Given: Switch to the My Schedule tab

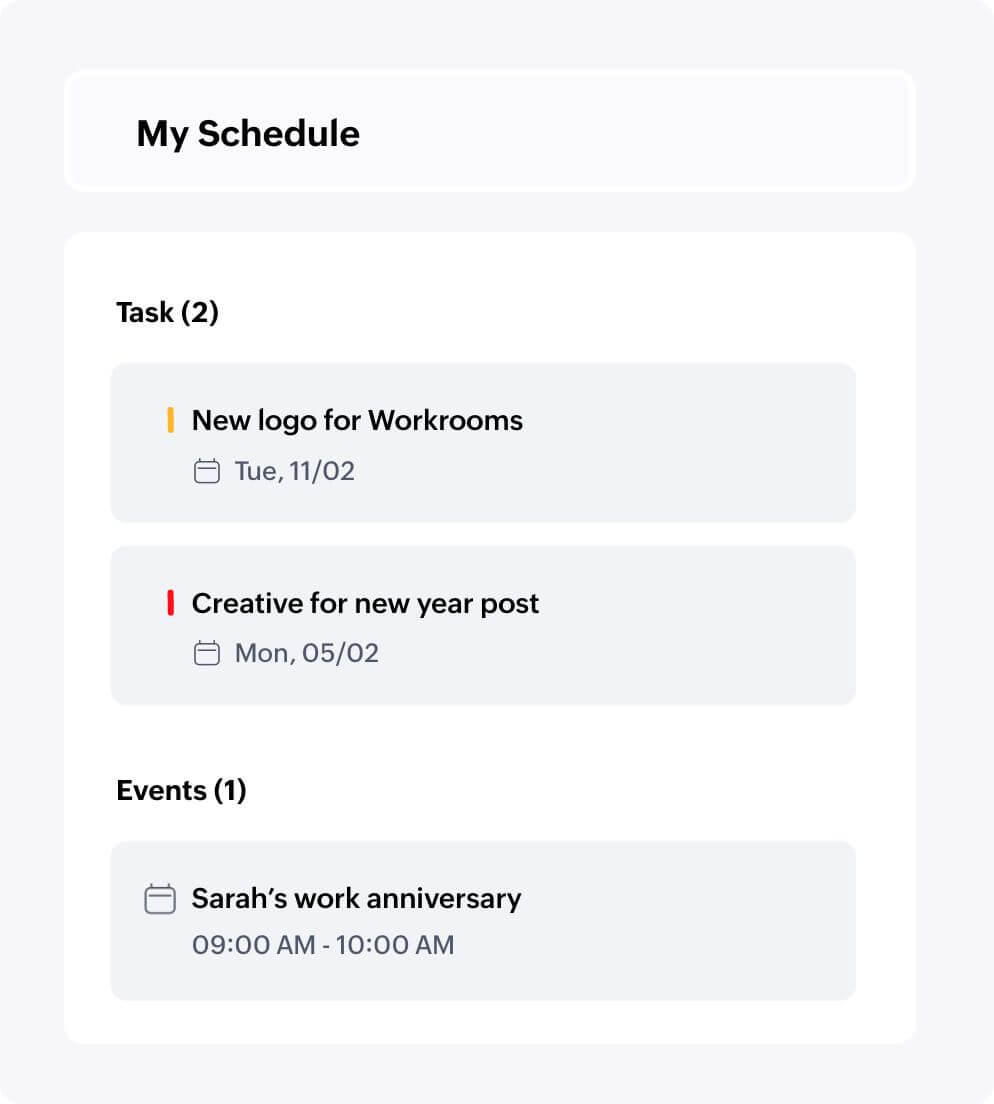Looking at the screenshot, I should click(248, 134).
